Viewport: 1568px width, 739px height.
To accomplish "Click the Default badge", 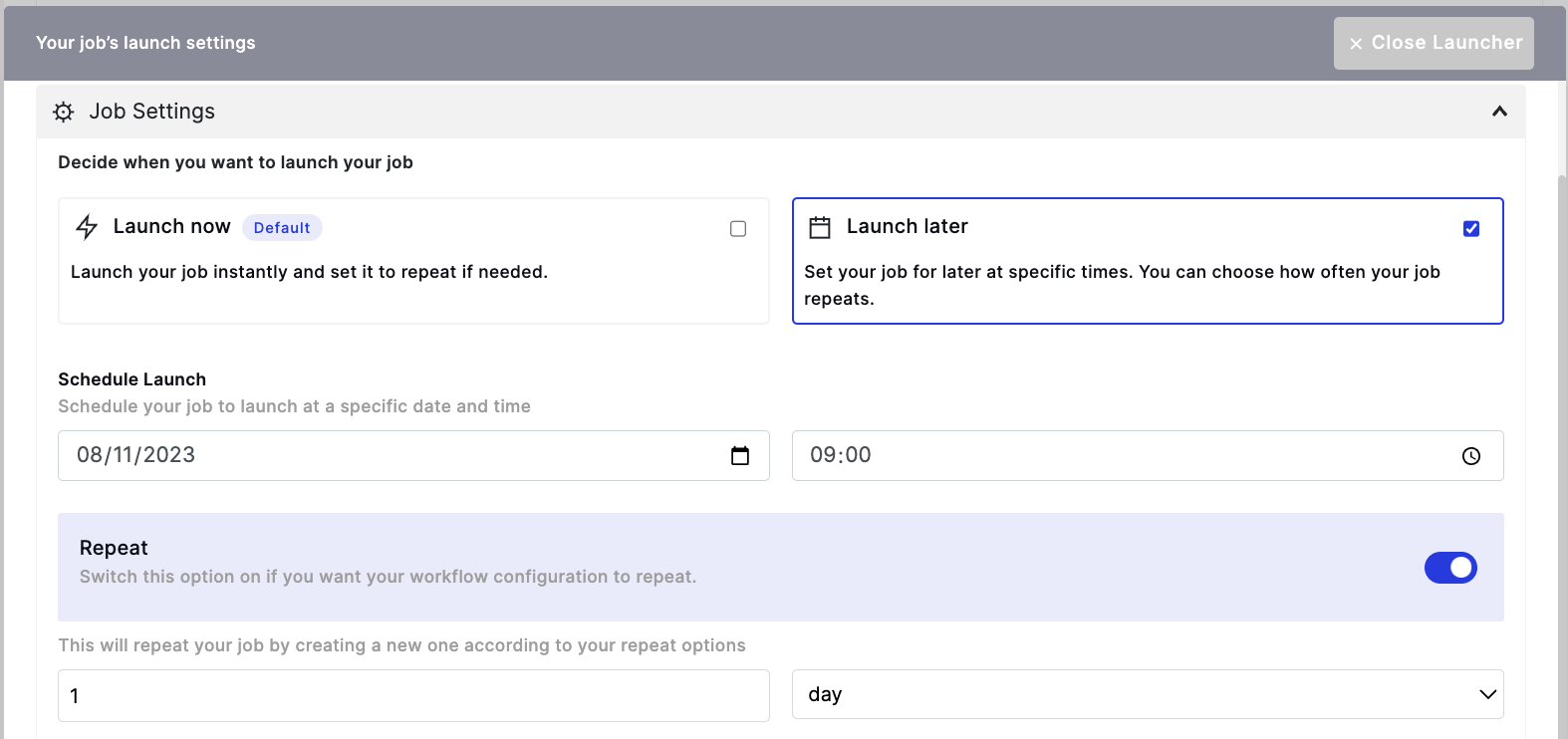I will pos(282,227).
